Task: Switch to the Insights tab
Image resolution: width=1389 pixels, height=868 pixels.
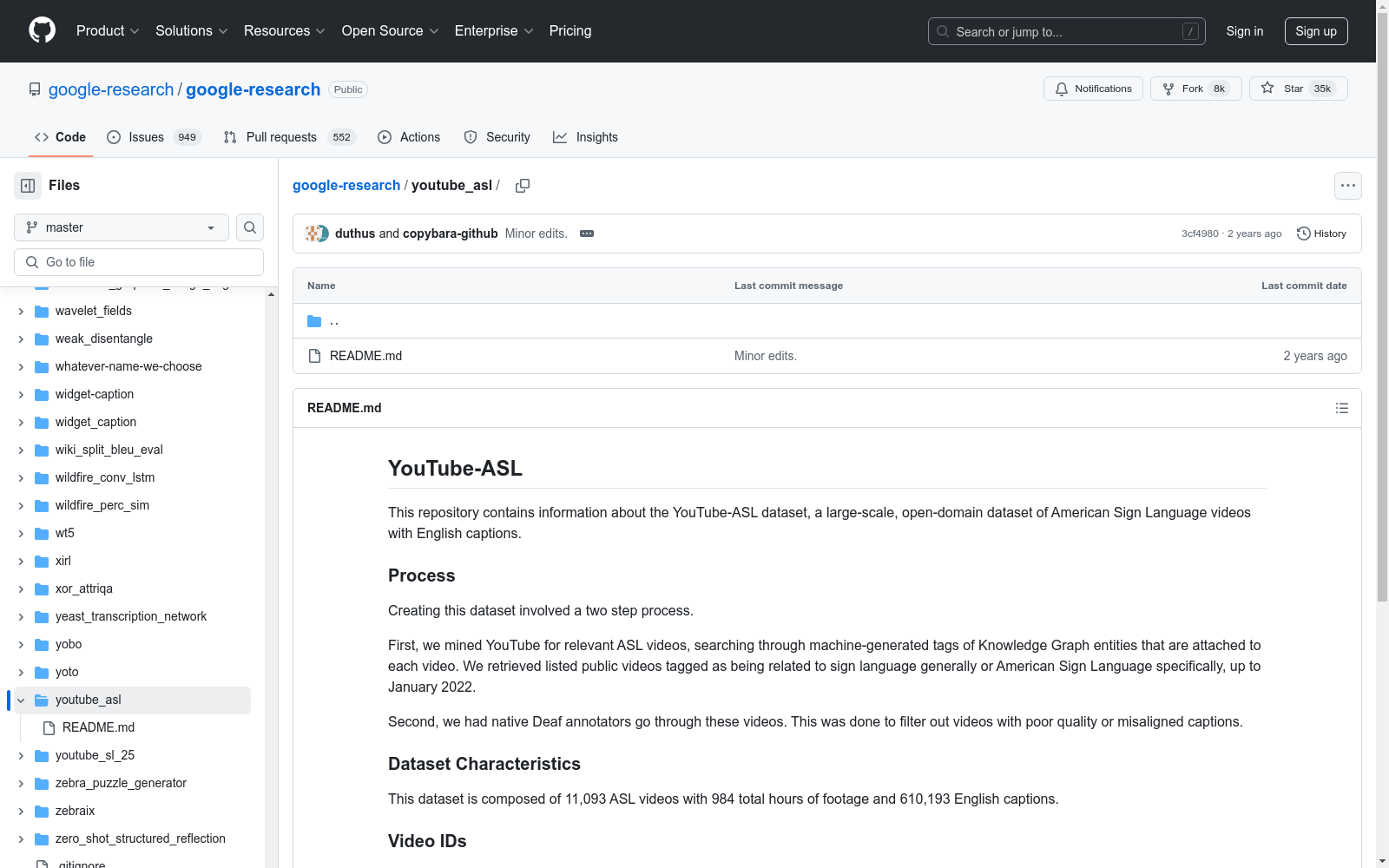Action: (585, 137)
